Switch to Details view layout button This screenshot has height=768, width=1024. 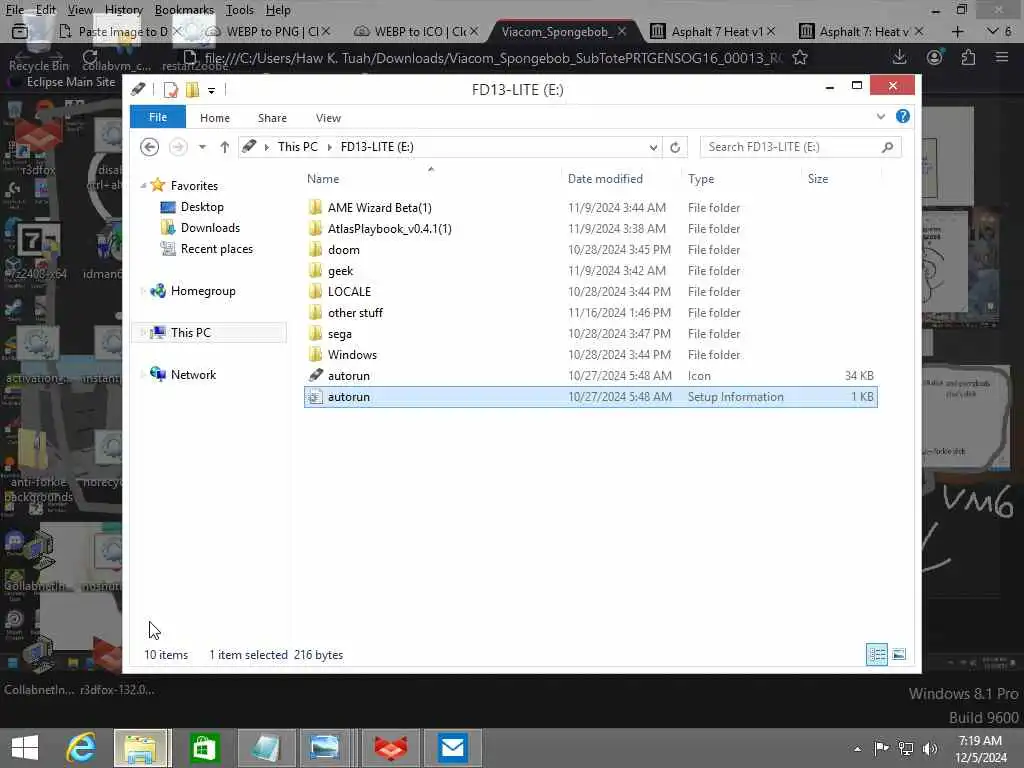tap(876, 654)
